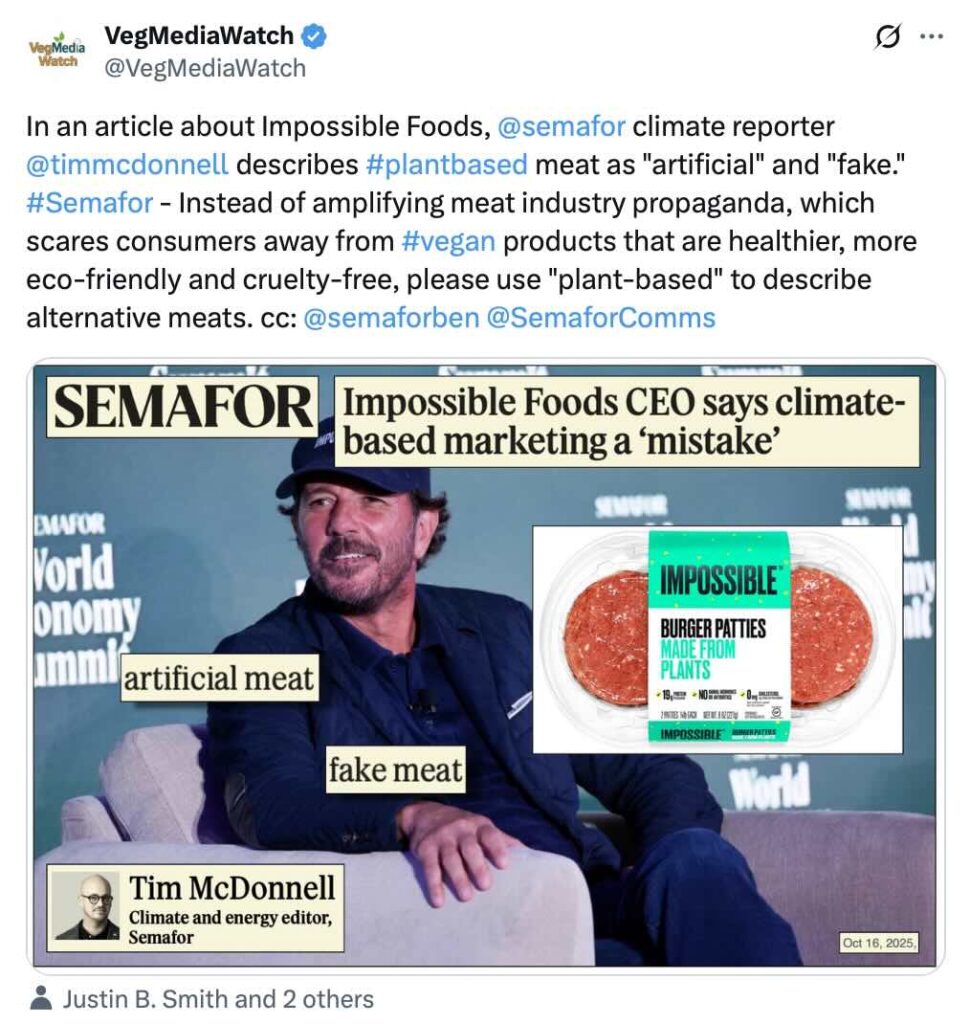Open the VegMediaWatch display name
The image size is (970, 1024).
tap(199, 37)
